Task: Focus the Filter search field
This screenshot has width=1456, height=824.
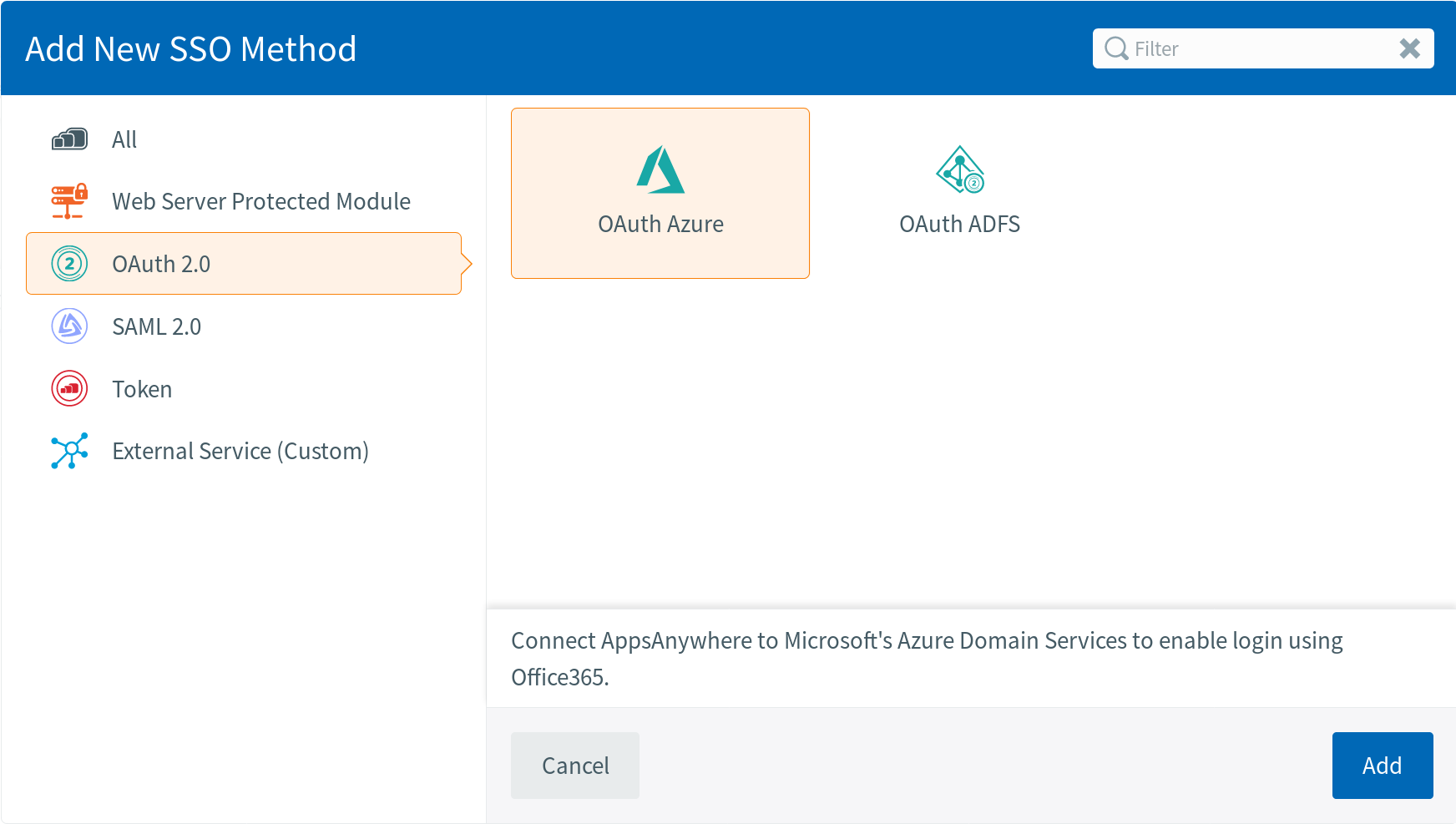Action: [1263, 48]
